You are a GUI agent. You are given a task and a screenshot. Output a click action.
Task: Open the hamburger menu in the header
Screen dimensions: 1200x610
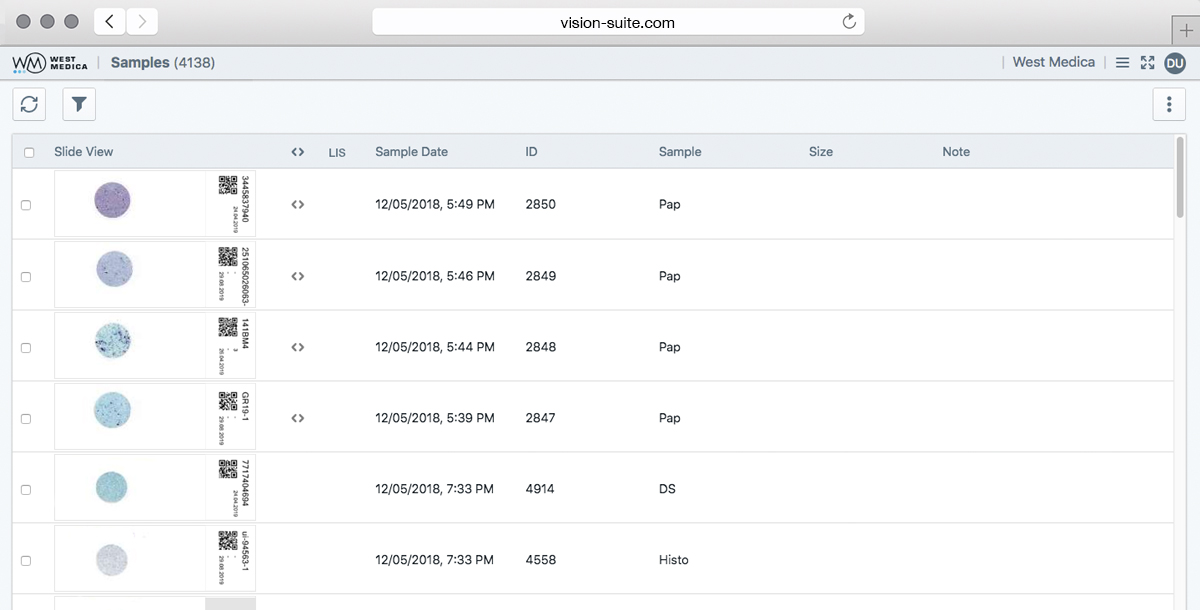pyautogui.click(x=1122, y=63)
